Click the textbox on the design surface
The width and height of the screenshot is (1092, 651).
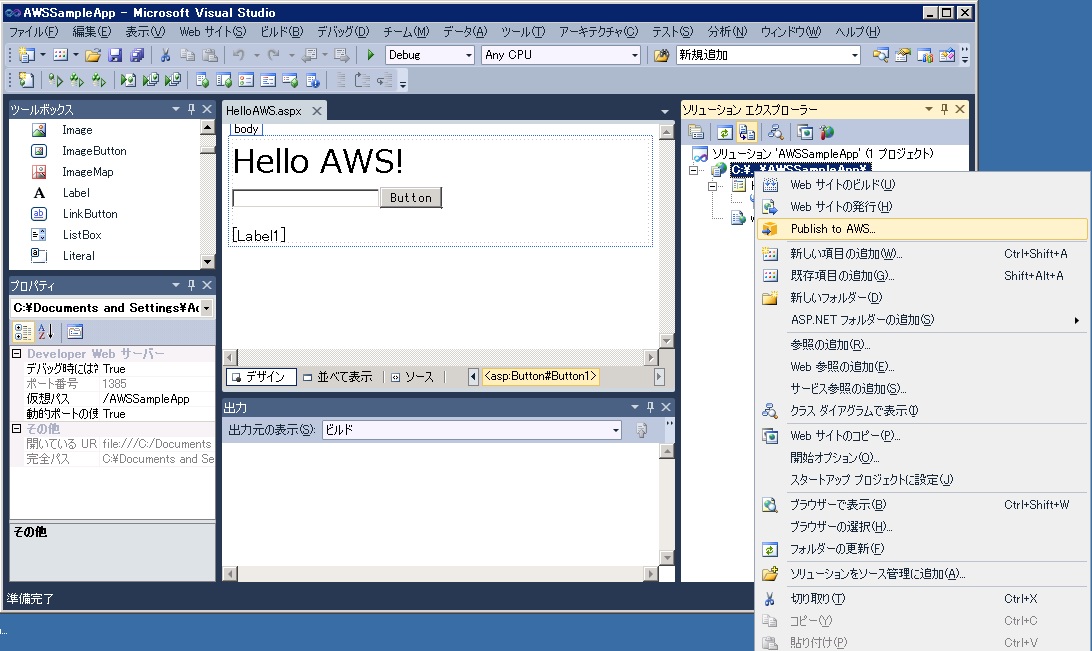click(x=306, y=198)
